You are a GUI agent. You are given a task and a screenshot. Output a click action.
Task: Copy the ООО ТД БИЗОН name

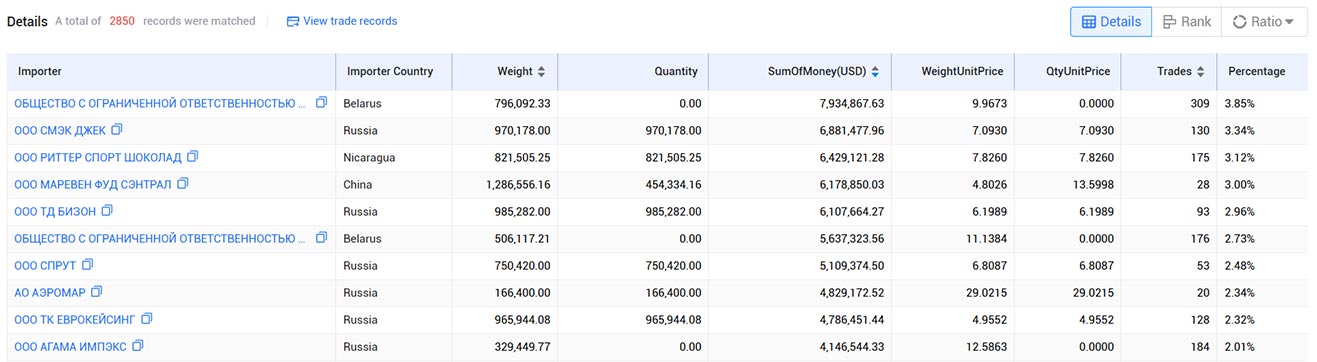[107, 211]
